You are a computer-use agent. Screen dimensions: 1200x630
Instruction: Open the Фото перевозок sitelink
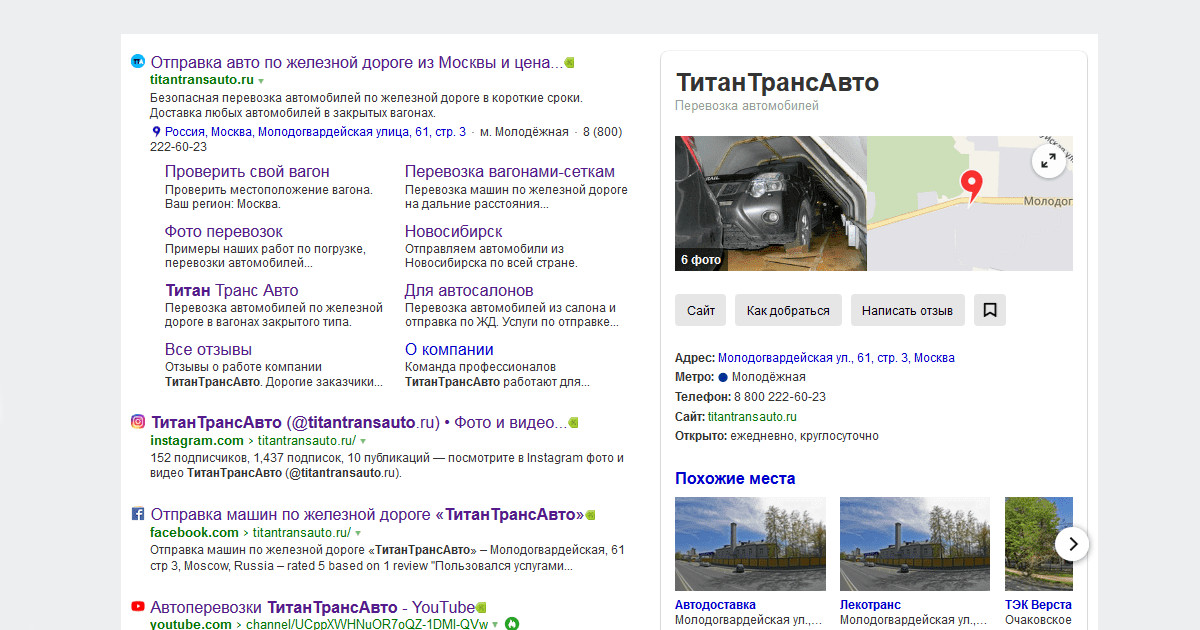224,231
